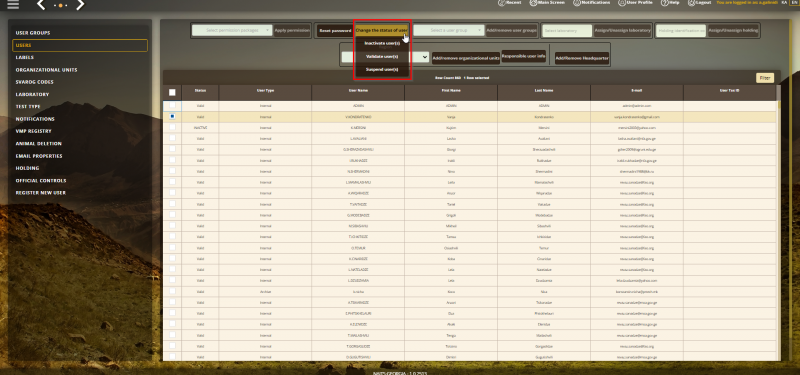Check the INACTIVE user row checkbox
The width and height of the screenshot is (800, 375).
click(x=172, y=127)
